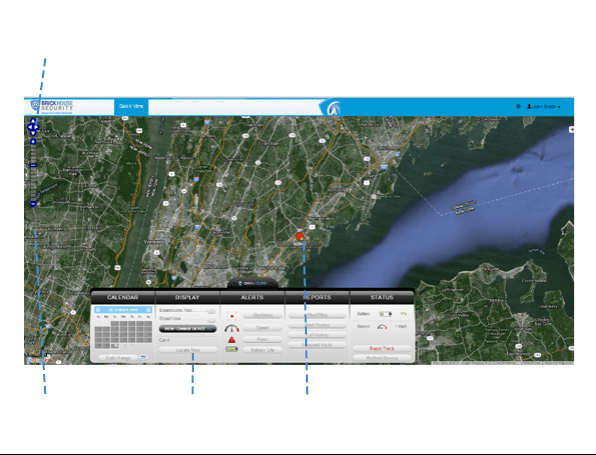Click the battery level indicator in Status
The width and height of the screenshot is (596, 455).
point(385,314)
